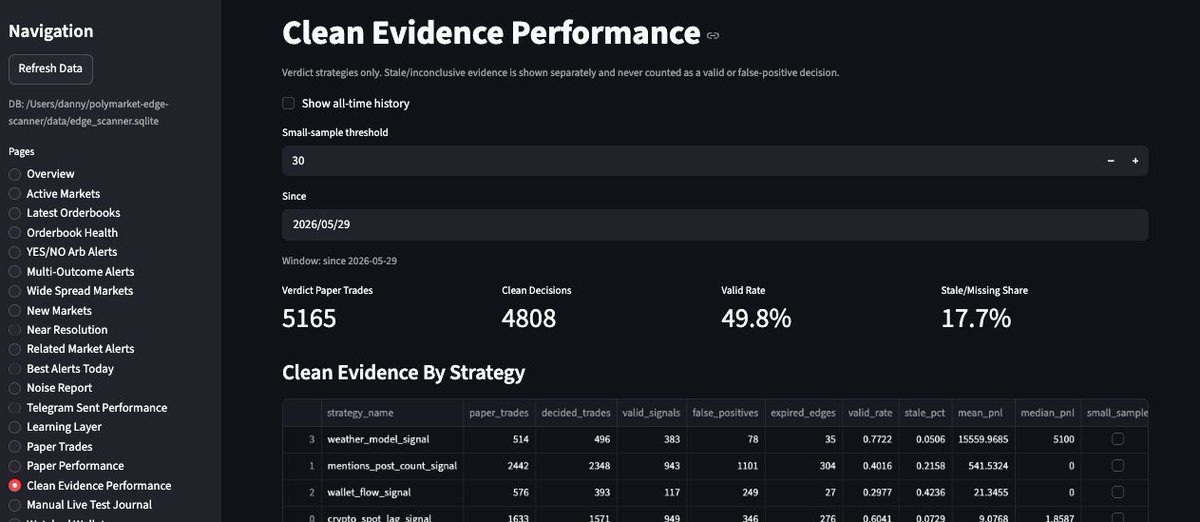Sort by median_pnl column header
The image size is (1200, 522).
tap(1049, 413)
